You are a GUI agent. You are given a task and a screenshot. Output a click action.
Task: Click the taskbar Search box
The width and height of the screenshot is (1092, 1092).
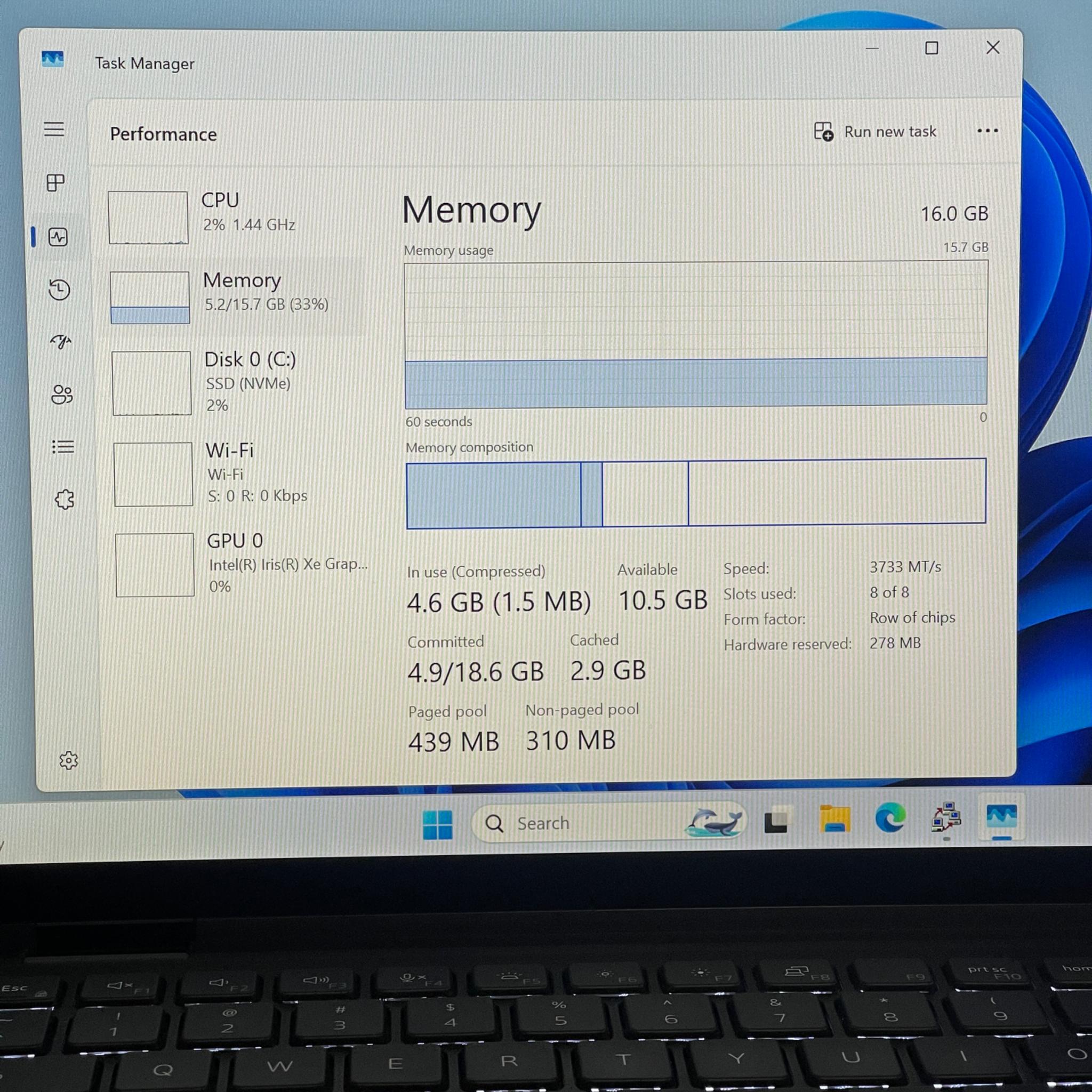click(x=609, y=822)
